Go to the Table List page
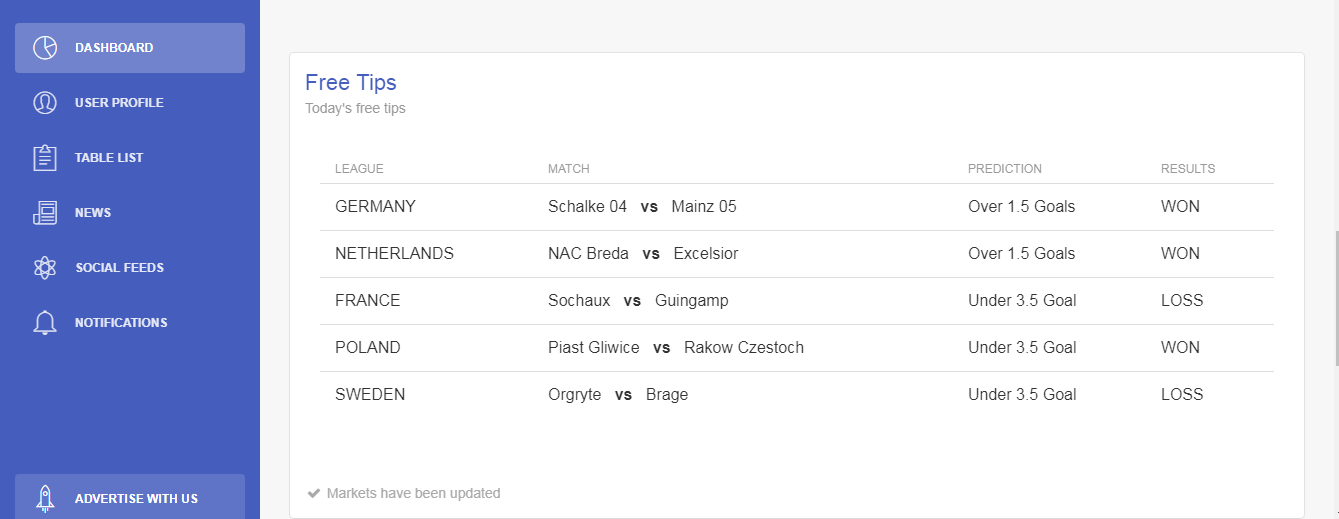This screenshot has height=519, width=1339. coord(130,158)
